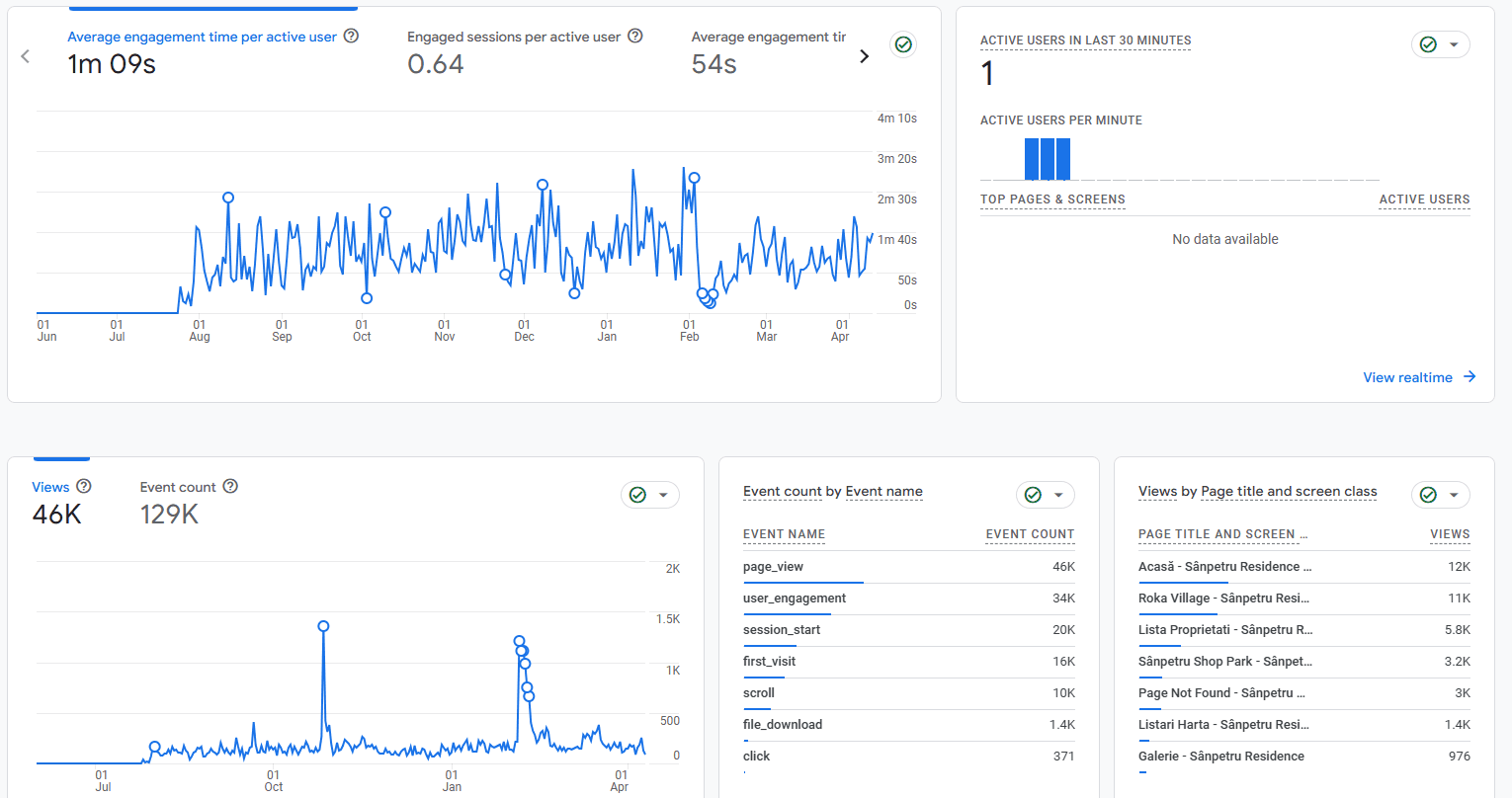Open help icon next to Views
Viewport: 1512px width, 798px height.
pos(84,486)
